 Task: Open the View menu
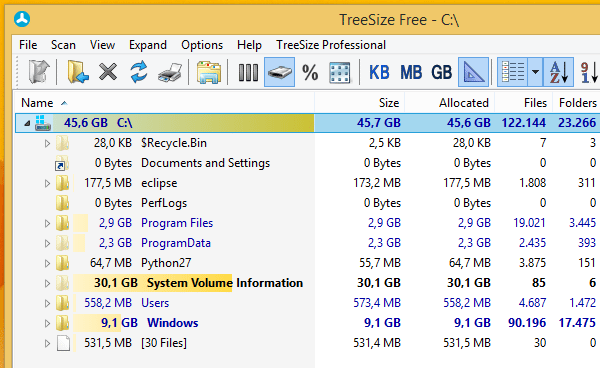tap(102, 45)
